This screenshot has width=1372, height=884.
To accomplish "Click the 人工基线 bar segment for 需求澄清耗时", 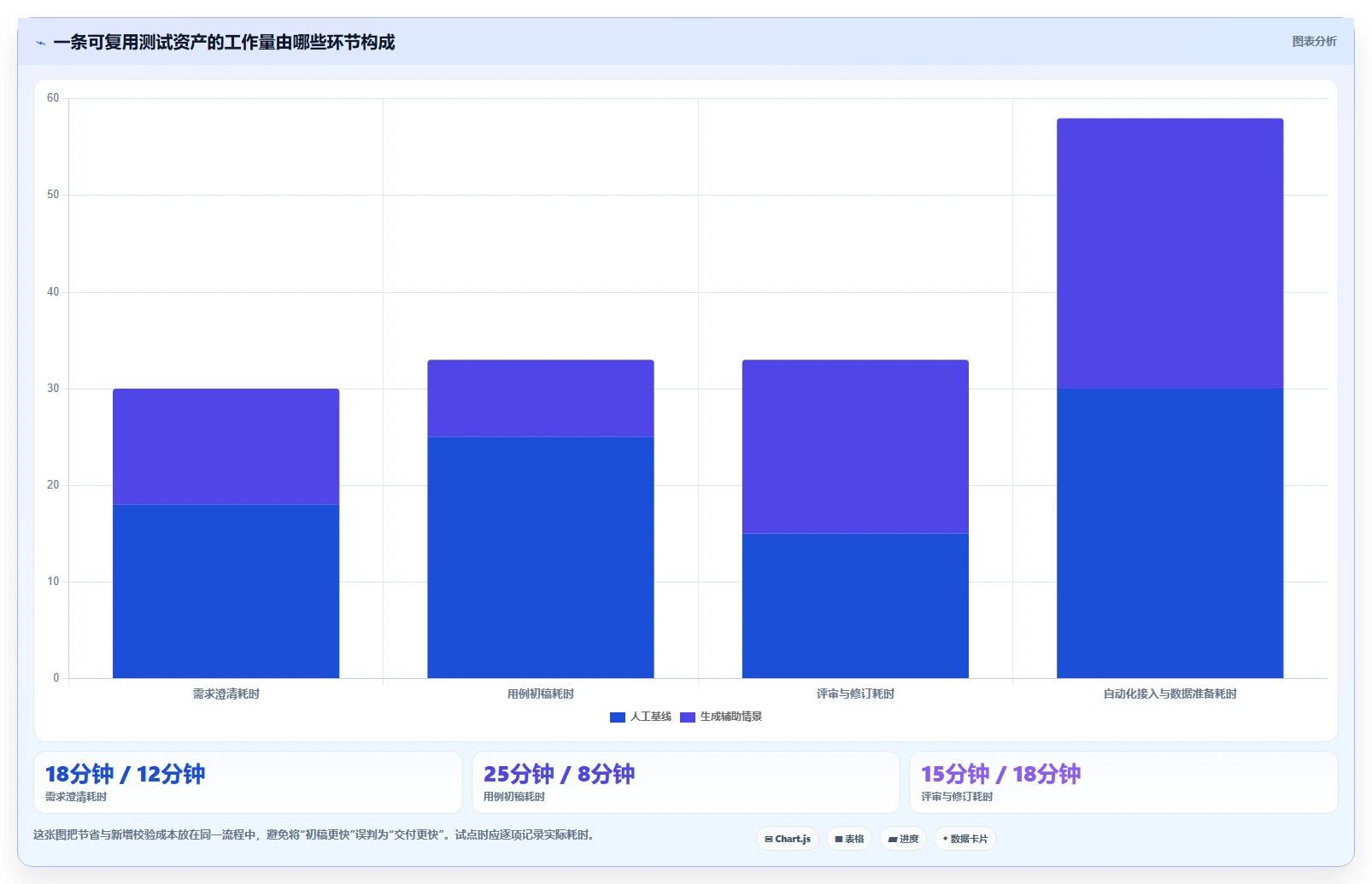I will 226,591.
